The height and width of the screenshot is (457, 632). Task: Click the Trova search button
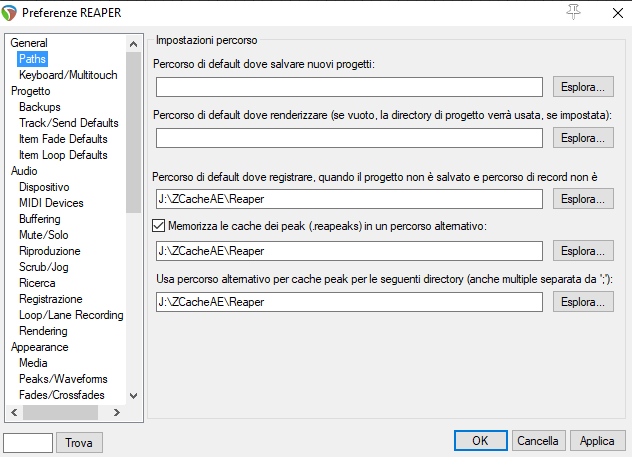click(x=79, y=442)
